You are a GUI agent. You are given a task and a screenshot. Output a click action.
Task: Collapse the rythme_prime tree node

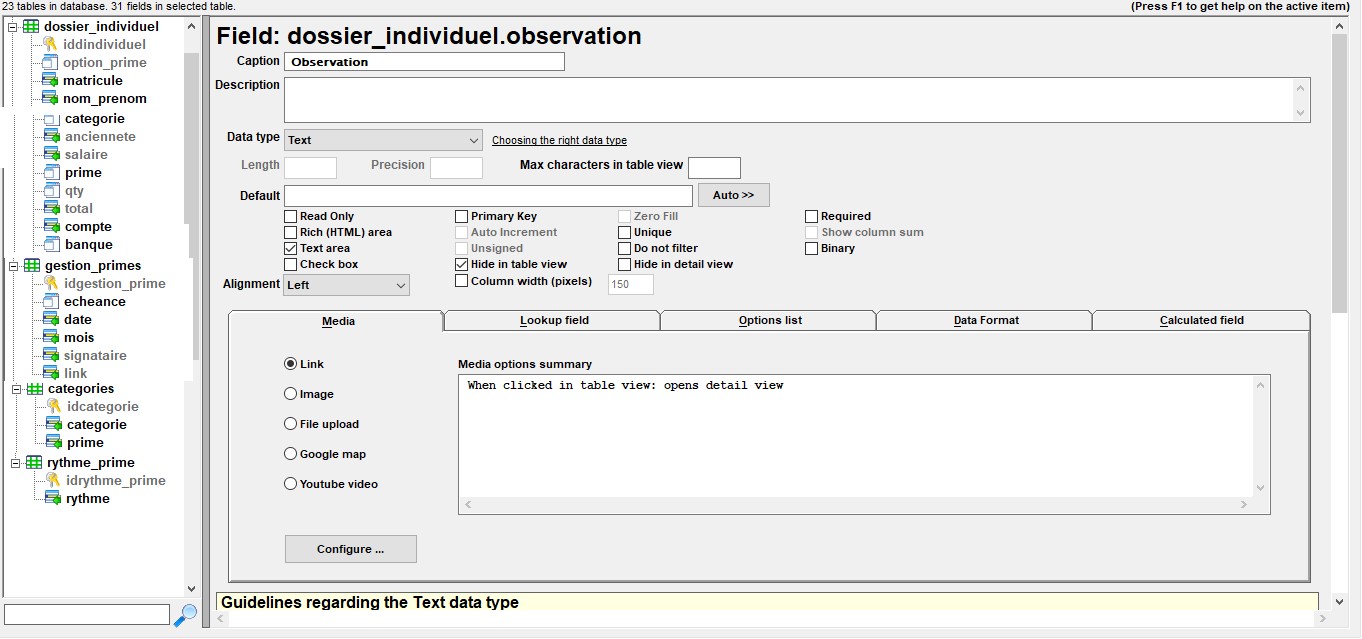click(x=15, y=463)
